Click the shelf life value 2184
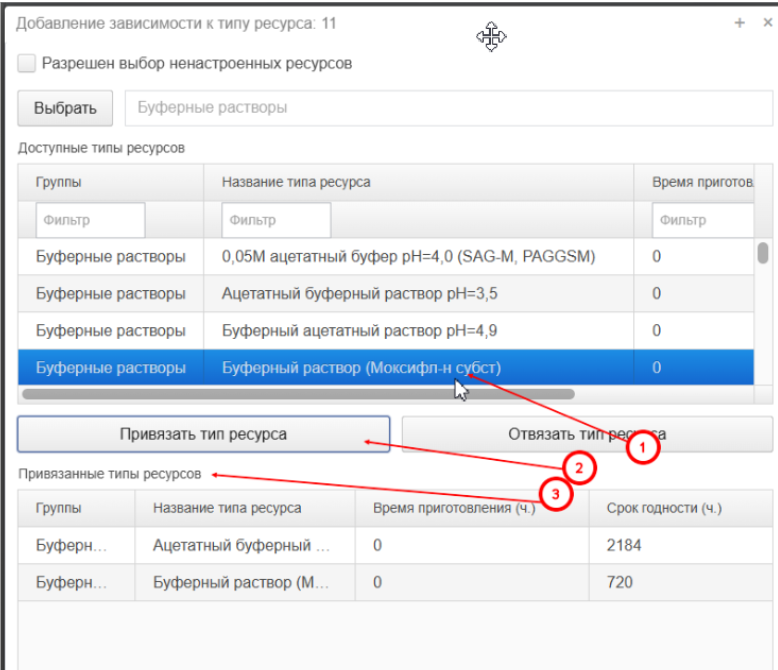Image resolution: width=778 pixels, height=670 pixels. pyautogui.click(x=624, y=545)
